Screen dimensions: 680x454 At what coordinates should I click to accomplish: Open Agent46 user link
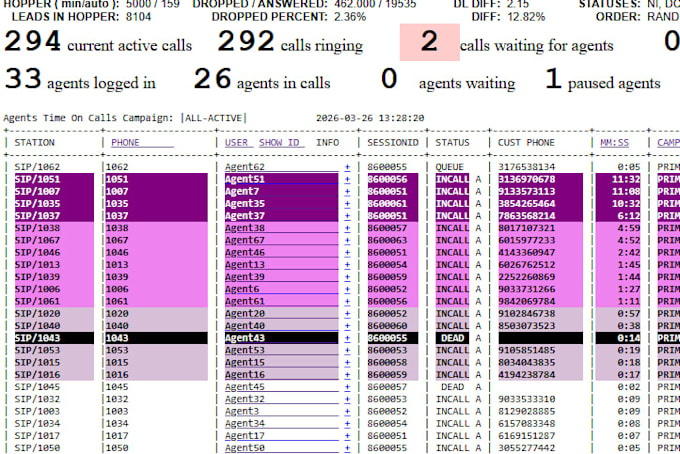[281, 252]
